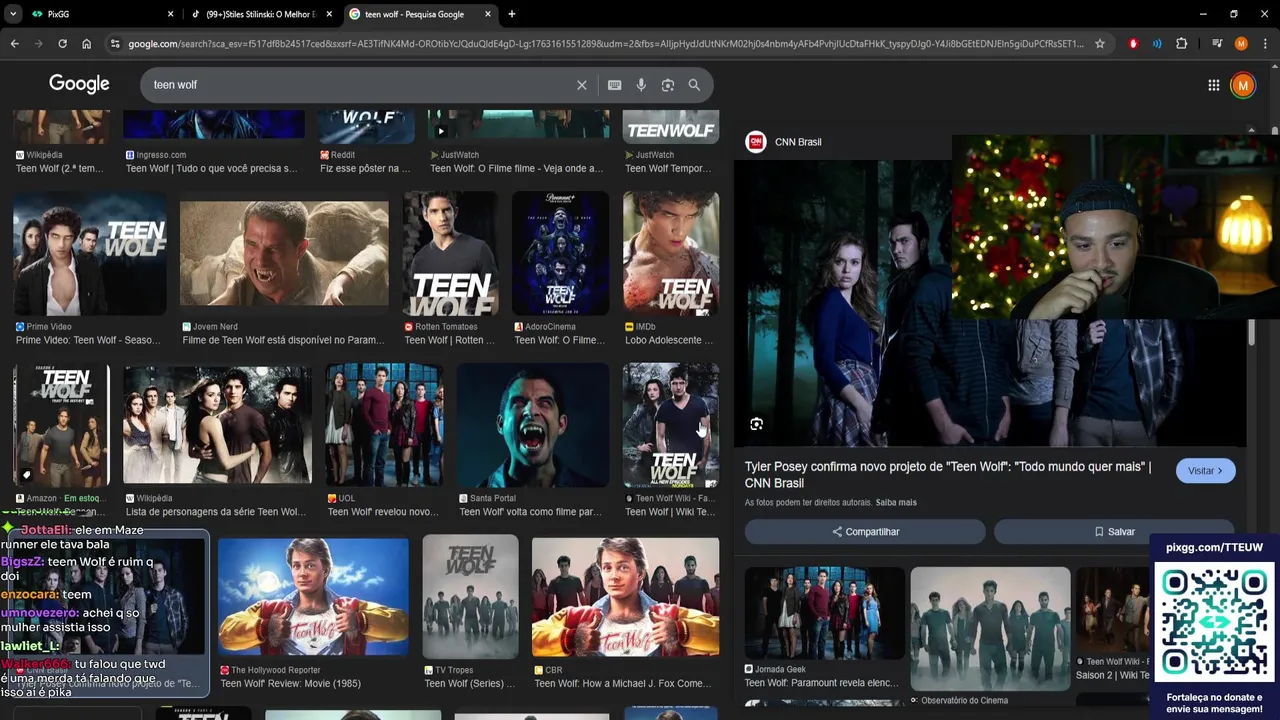The width and height of the screenshot is (1280, 720).
Task: Go to the Google homepage logo
Action: (x=79, y=84)
